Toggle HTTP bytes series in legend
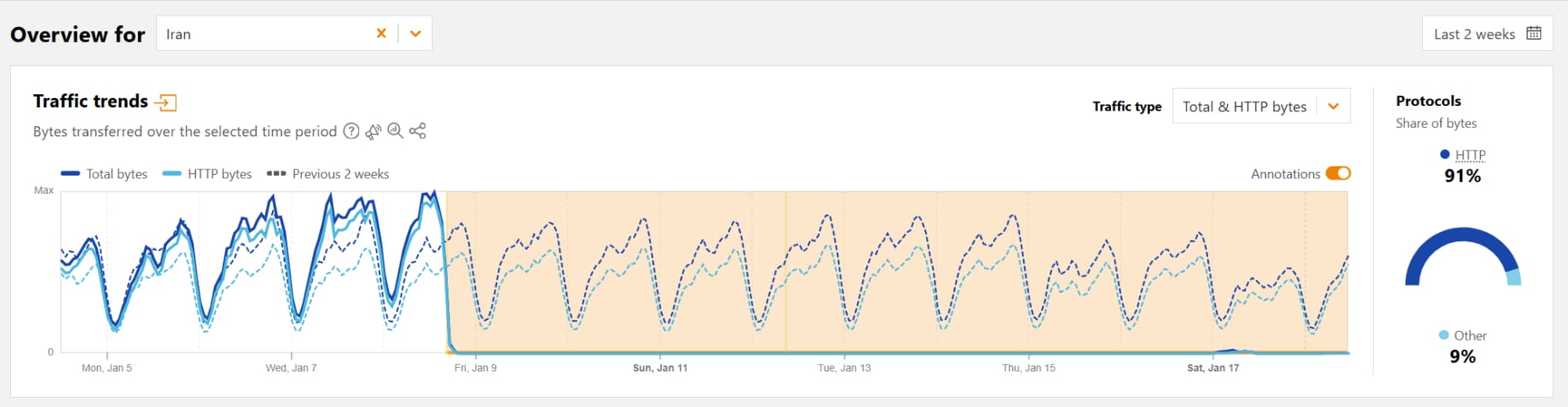Image resolution: width=1568 pixels, height=407 pixels. (208, 174)
